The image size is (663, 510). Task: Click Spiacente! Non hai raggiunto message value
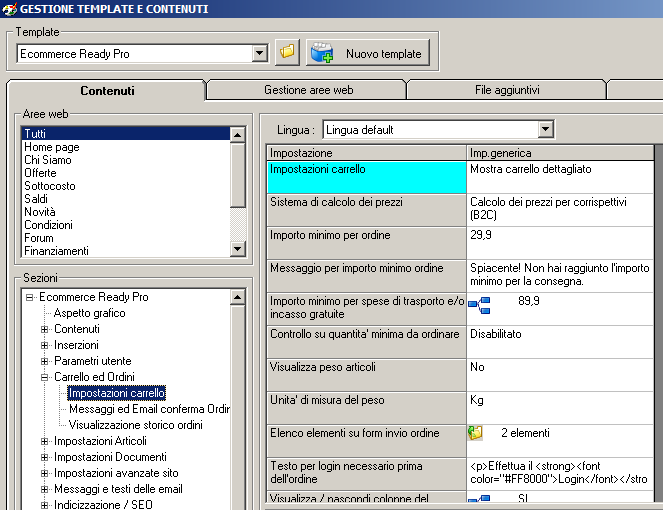(560, 276)
